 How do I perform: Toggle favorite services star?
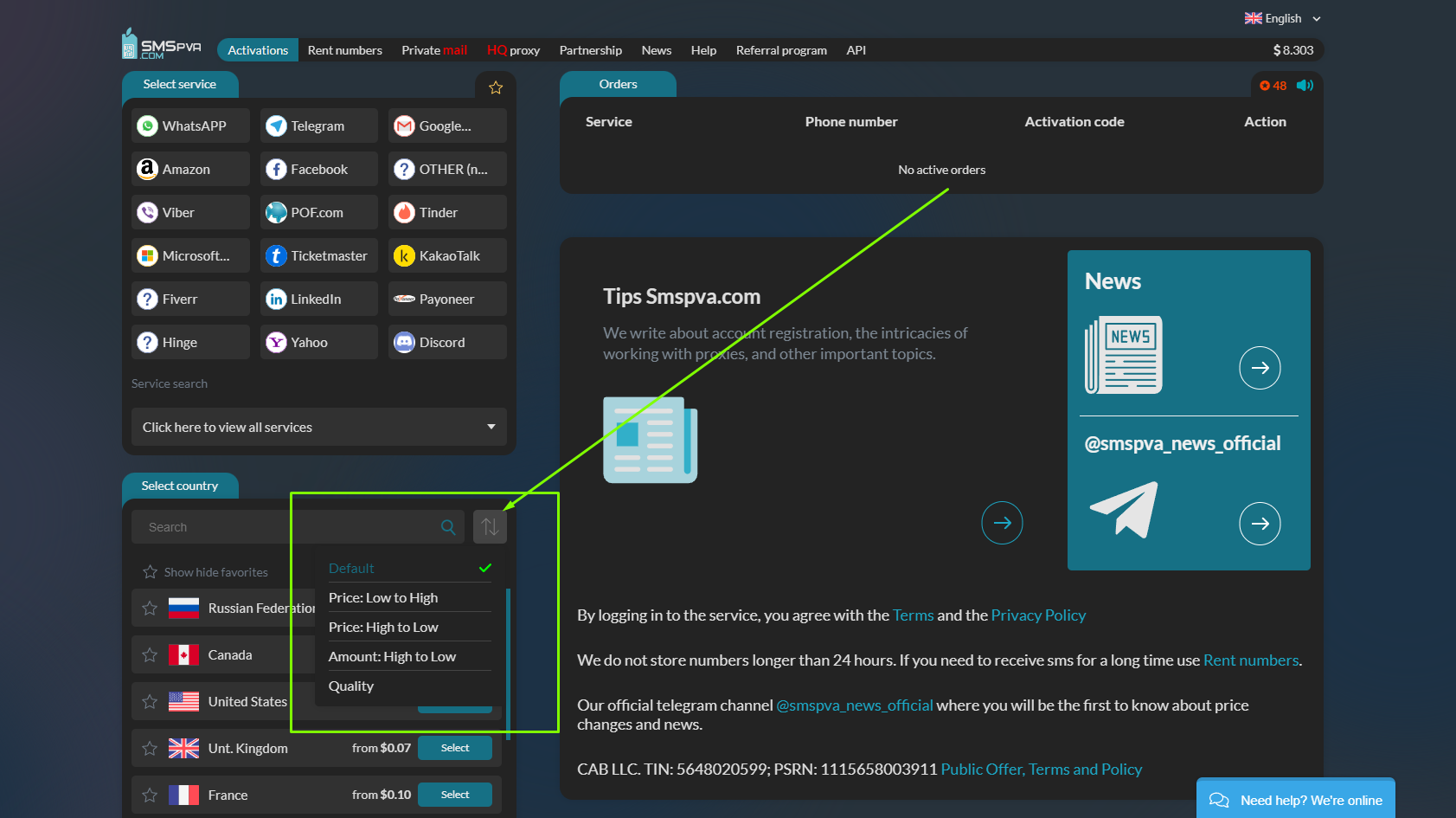pos(496,87)
